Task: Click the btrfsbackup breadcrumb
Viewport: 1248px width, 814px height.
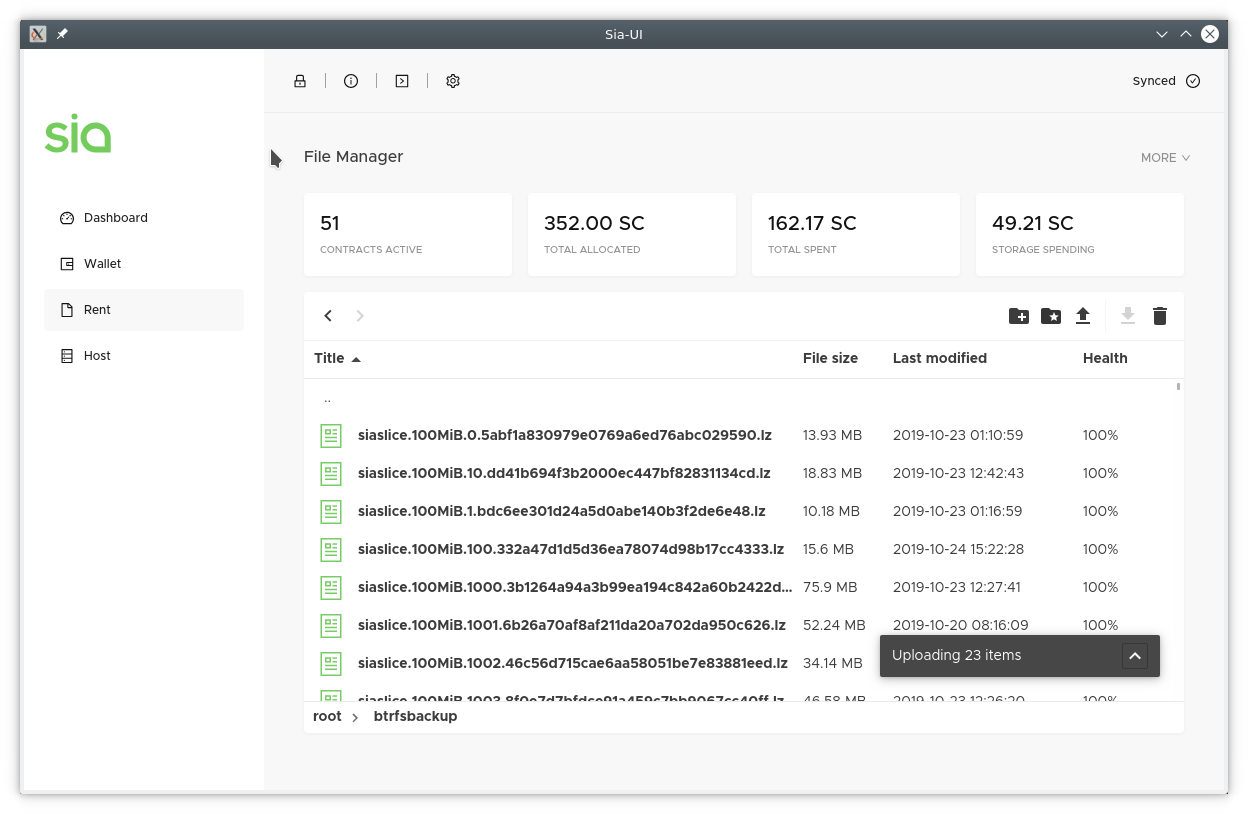Action: [x=415, y=717]
